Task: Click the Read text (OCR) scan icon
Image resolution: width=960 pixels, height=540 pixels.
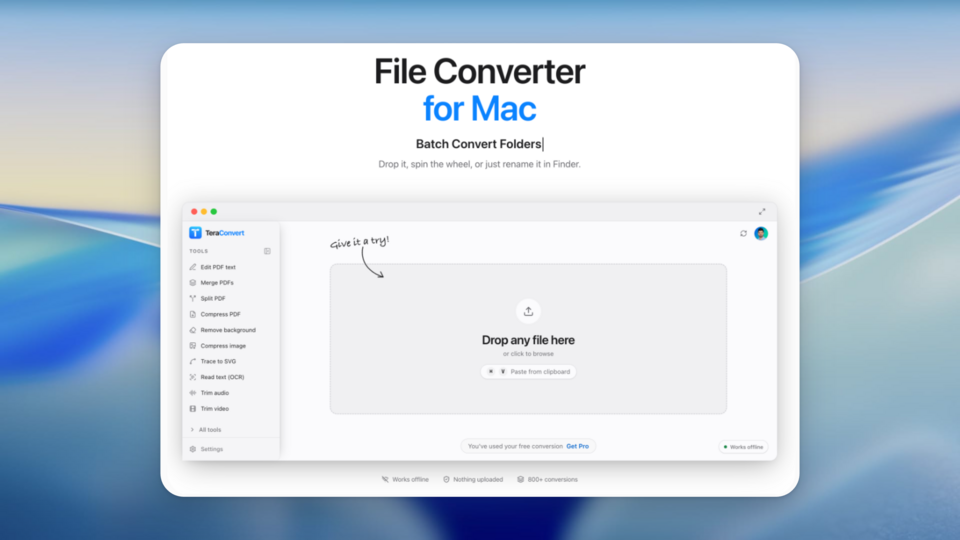Action: [193, 377]
